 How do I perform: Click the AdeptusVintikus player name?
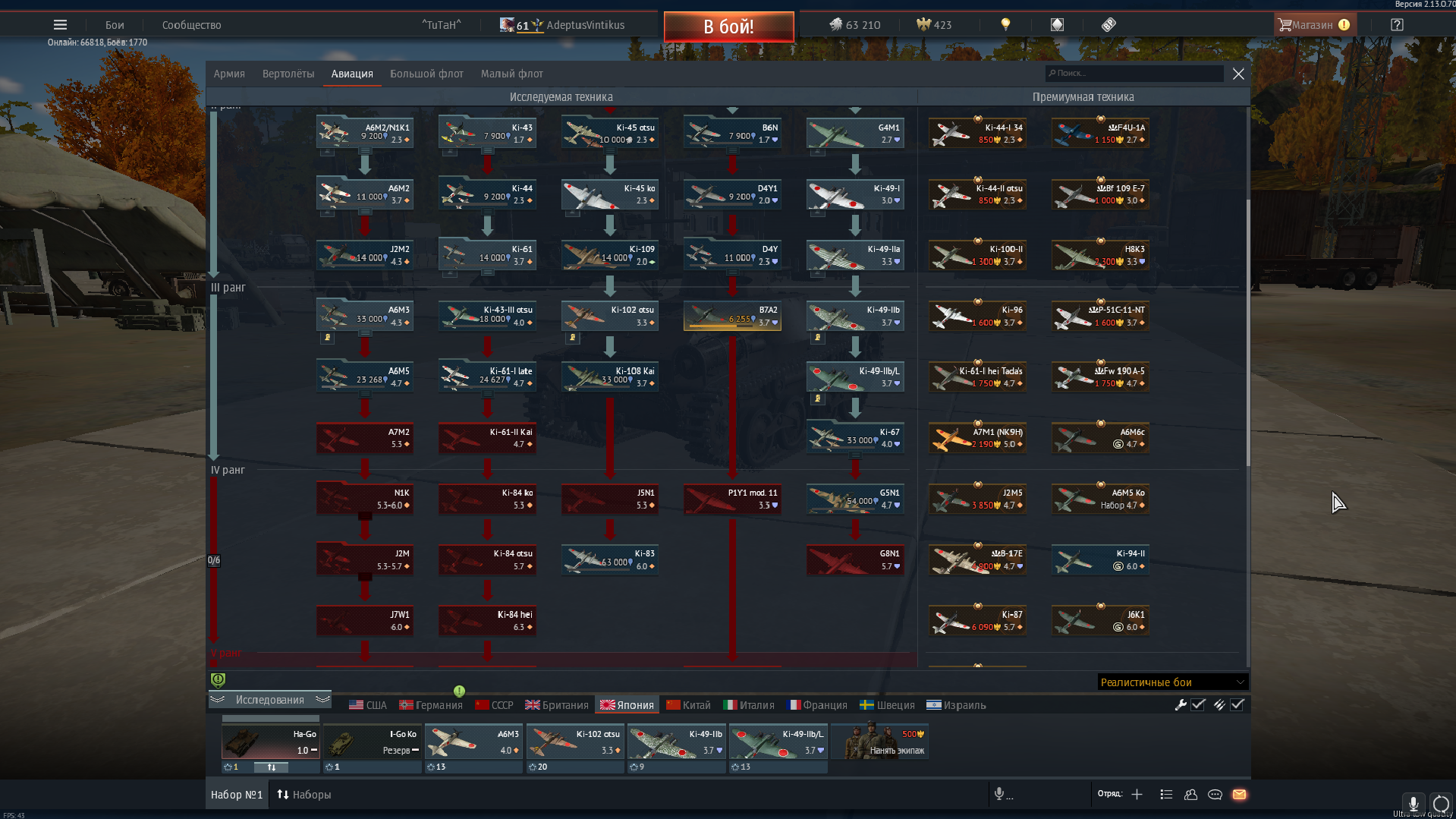click(x=586, y=25)
